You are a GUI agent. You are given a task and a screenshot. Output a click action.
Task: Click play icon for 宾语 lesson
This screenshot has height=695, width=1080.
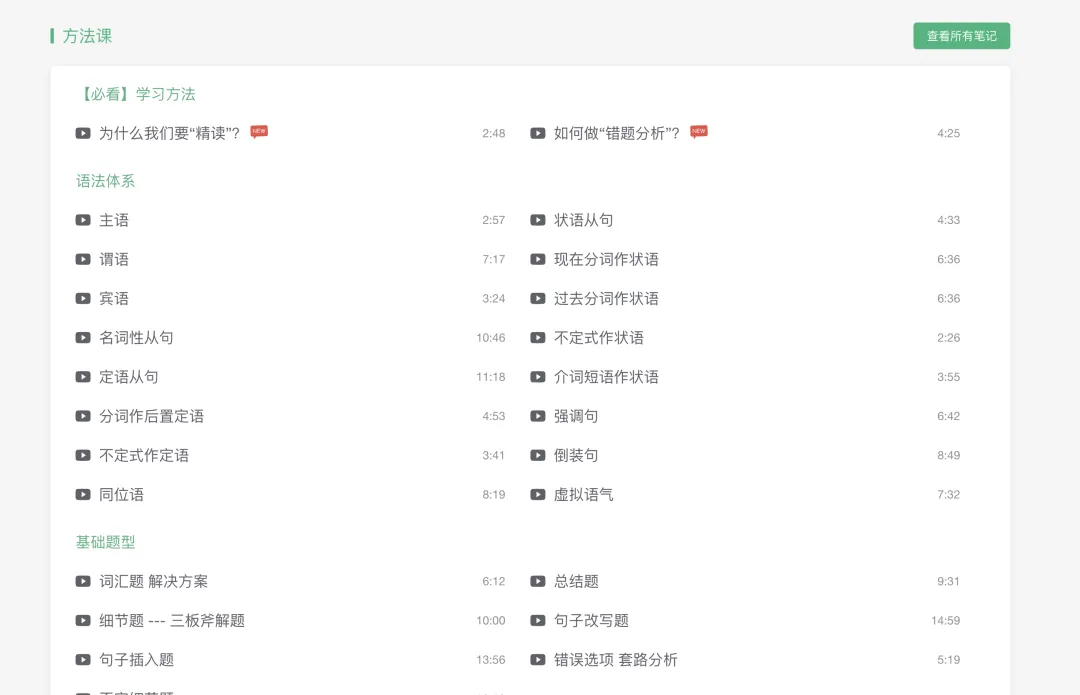83,298
